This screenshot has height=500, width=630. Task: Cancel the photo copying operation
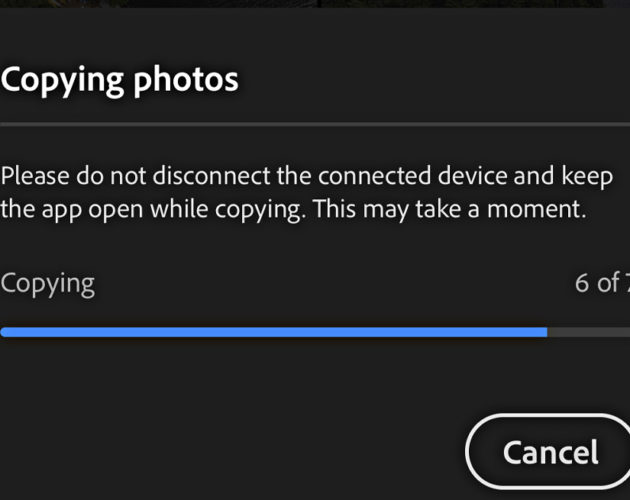pos(548,452)
